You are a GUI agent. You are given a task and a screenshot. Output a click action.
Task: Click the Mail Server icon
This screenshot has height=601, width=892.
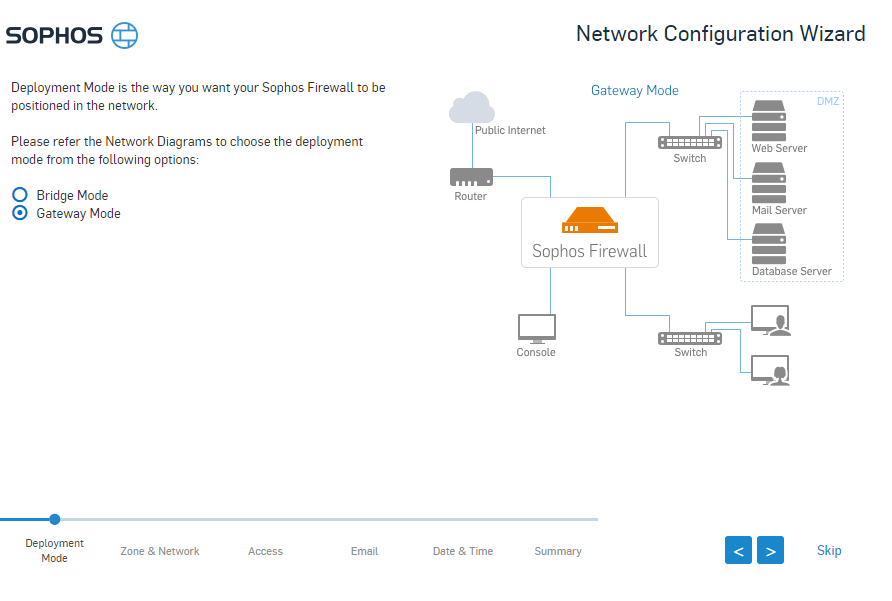click(769, 183)
